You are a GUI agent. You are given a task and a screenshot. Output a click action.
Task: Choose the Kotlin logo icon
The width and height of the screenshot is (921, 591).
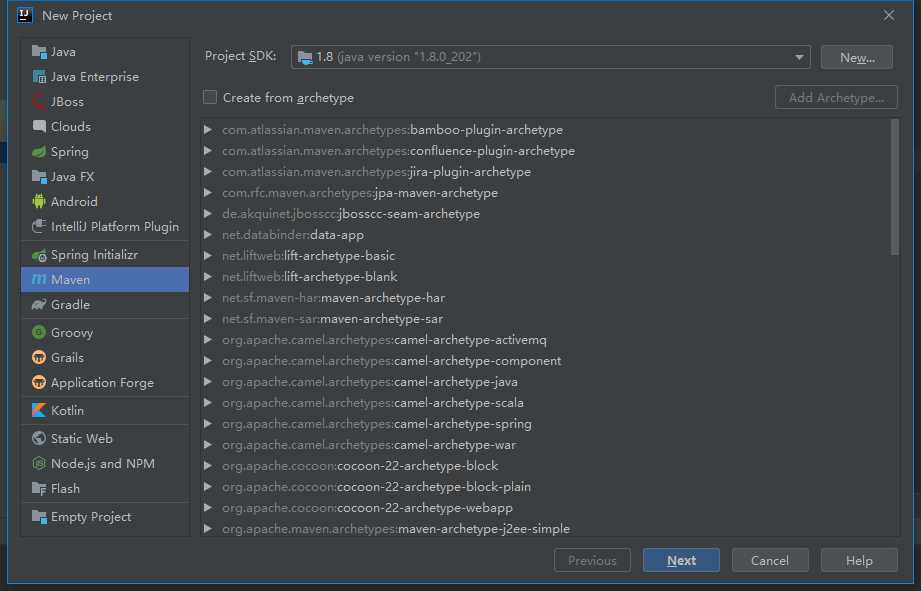(x=39, y=410)
